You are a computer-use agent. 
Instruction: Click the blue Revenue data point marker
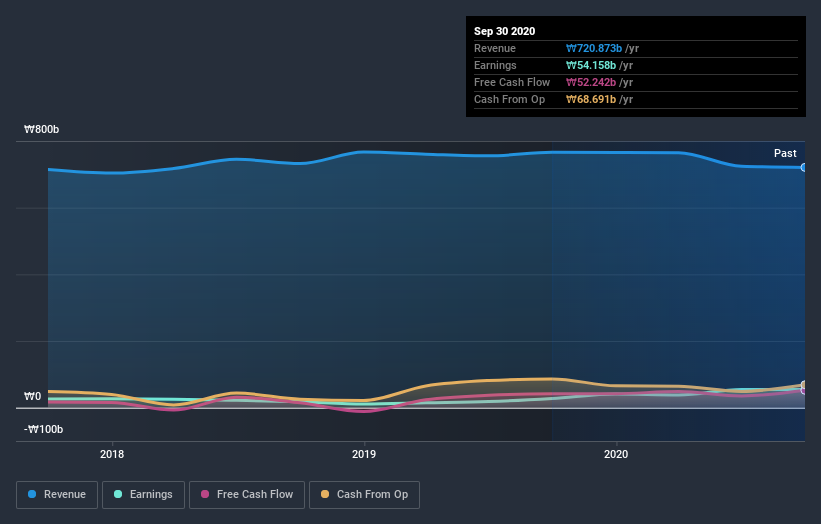pos(804,168)
